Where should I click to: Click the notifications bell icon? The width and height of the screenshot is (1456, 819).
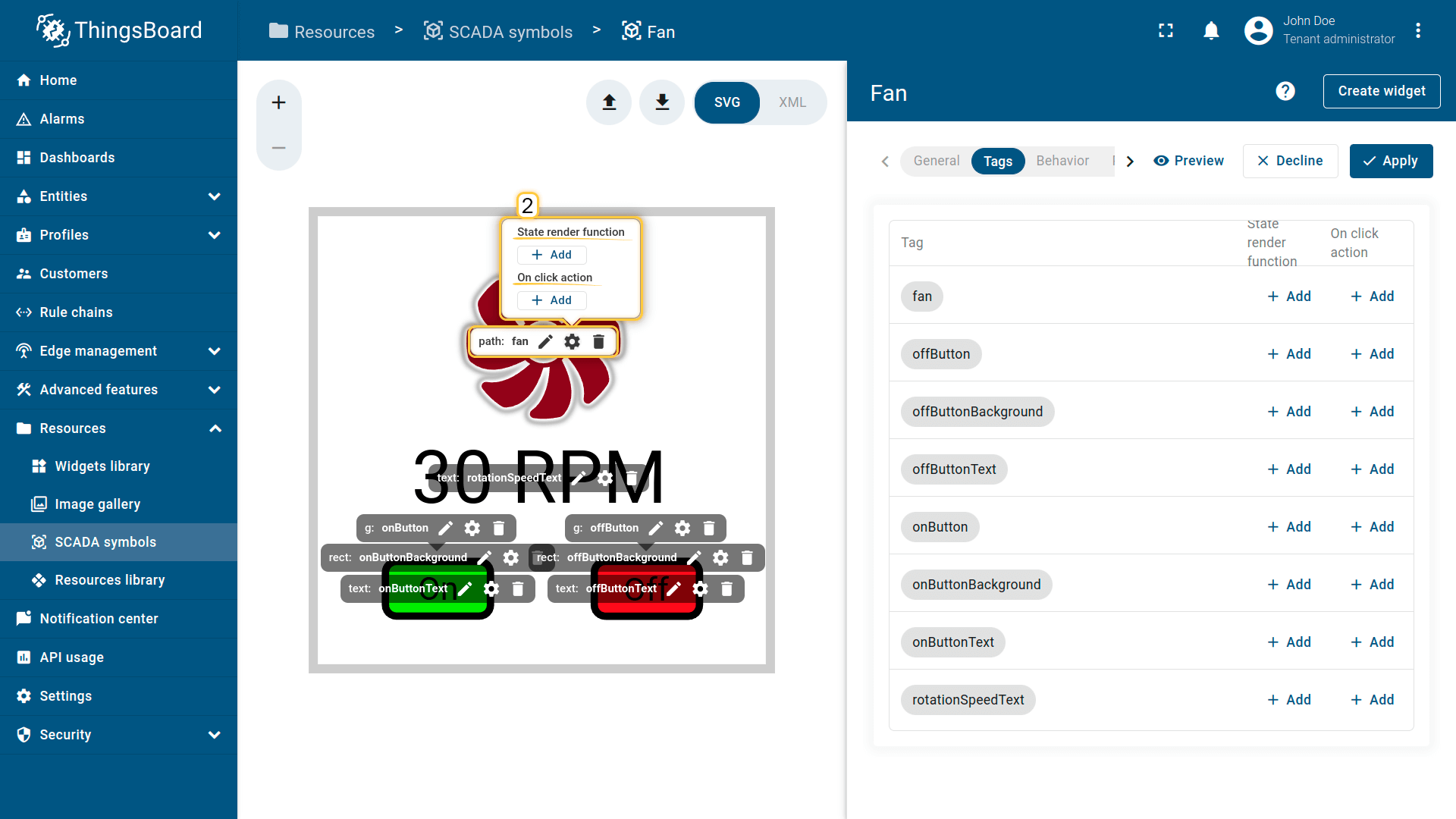coord(1211,31)
